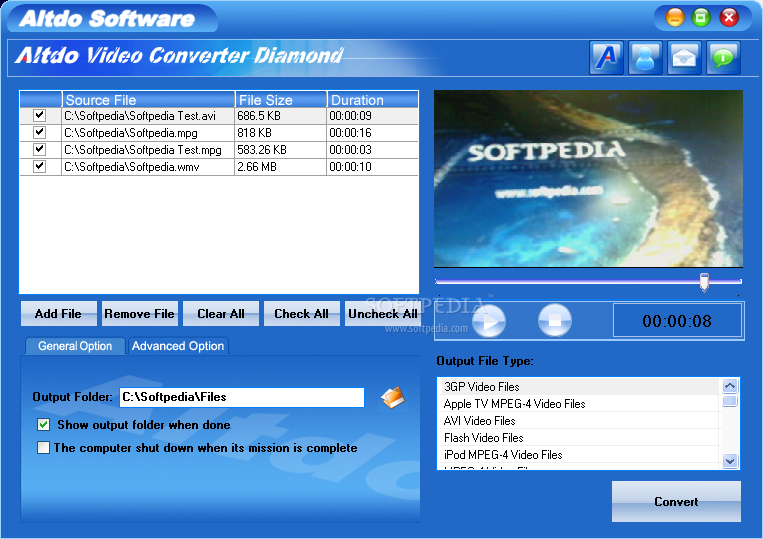Select row C:\Softpedia\Softpedia Test.mpg
Image resolution: width=763 pixels, height=539 pixels.
point(219,150)
